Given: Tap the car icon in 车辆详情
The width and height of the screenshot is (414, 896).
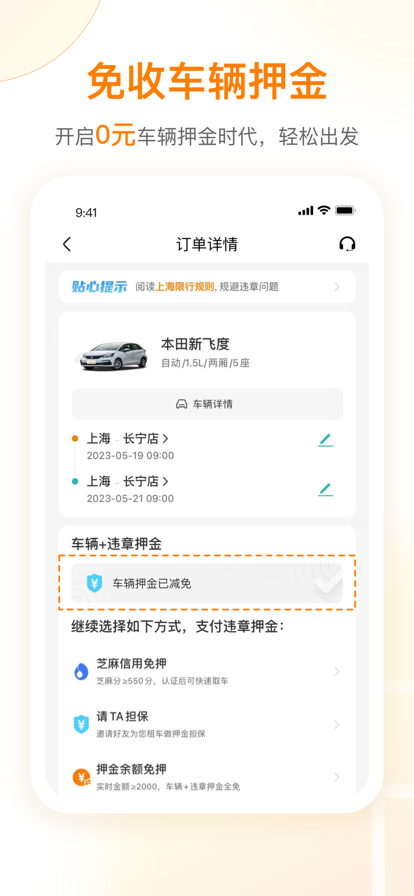Looking at the screenshot, I should 181,404.
